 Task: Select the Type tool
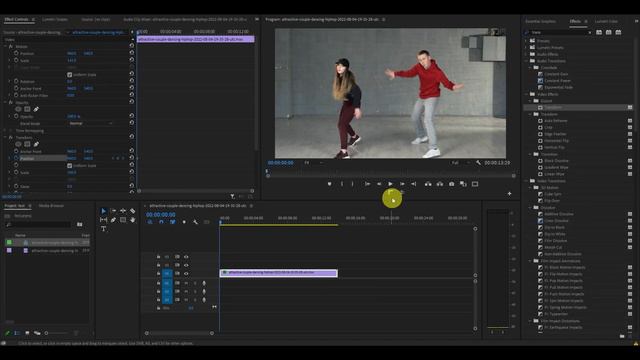click(x=103, y=229)
